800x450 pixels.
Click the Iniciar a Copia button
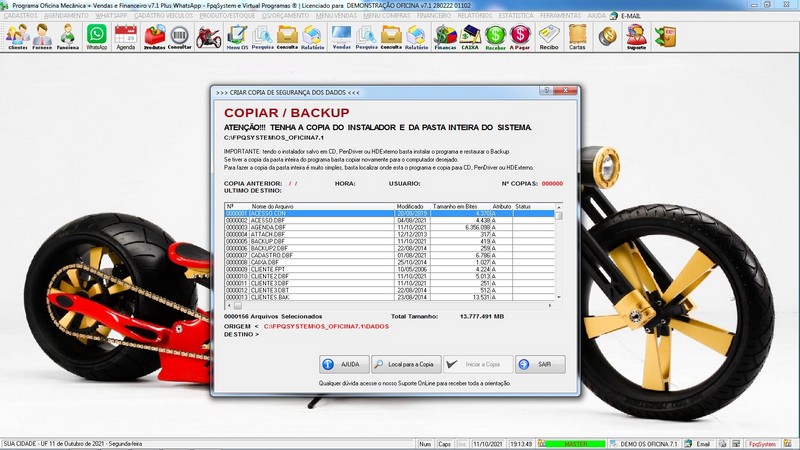pyautogui.click(x=478, y=364)
